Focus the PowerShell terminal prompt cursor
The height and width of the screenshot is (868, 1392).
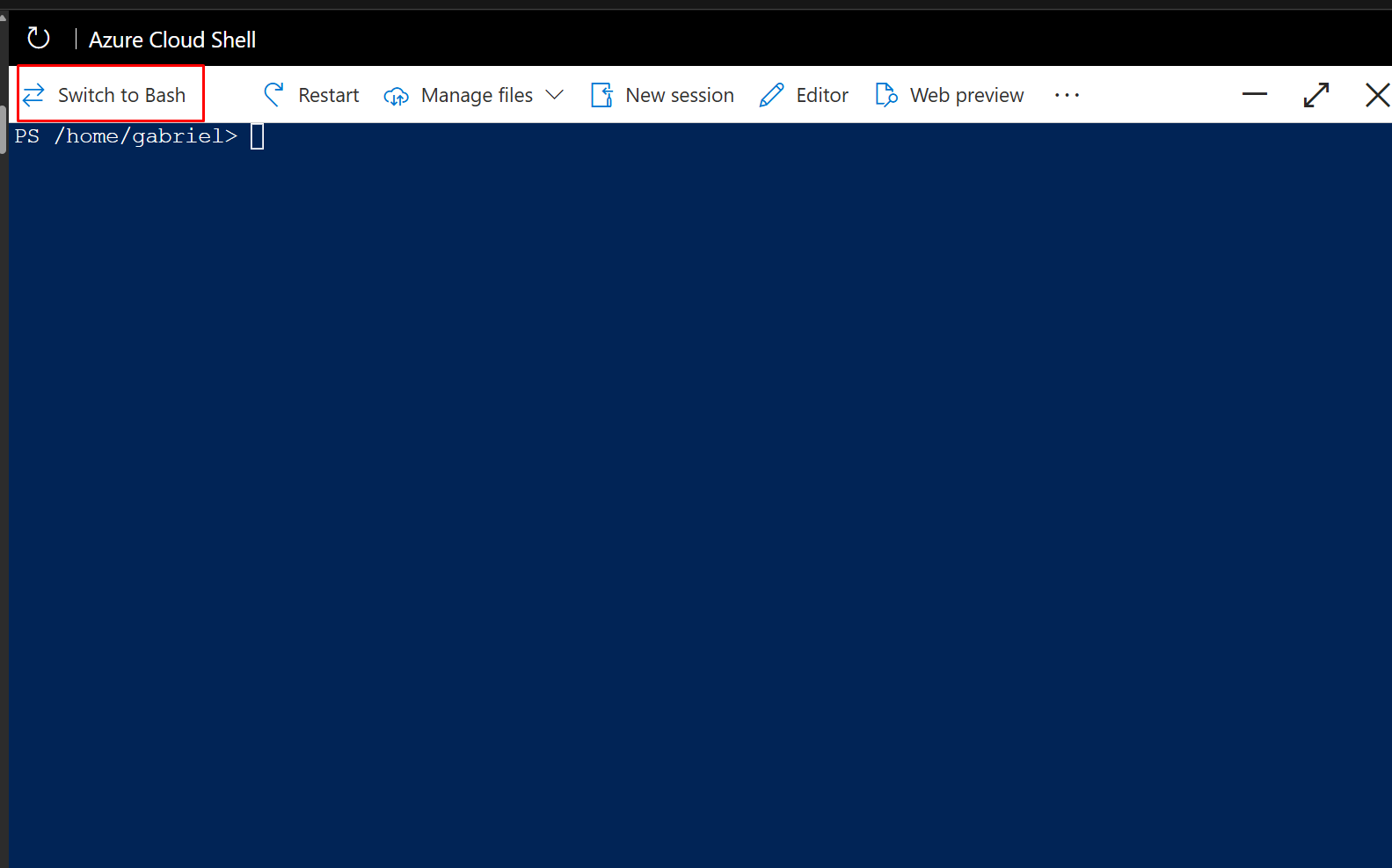click(x=258, y=136)
